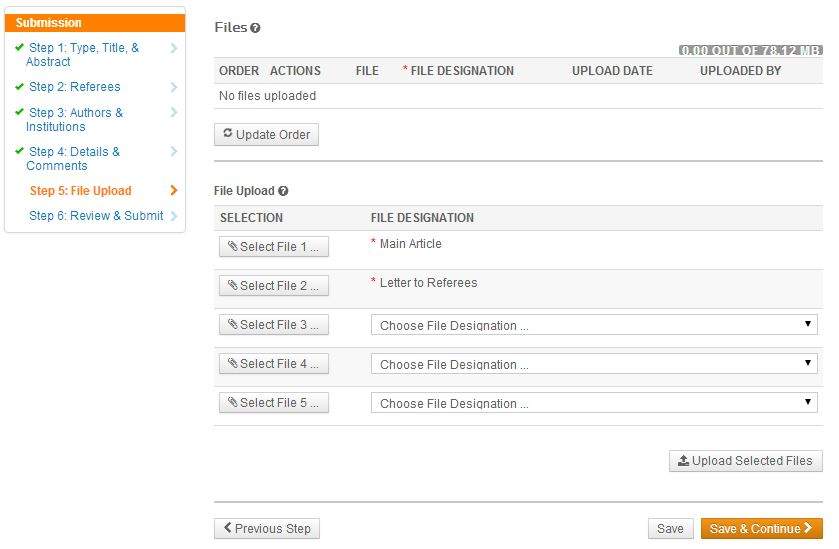Go to the Previous Step

267,529
